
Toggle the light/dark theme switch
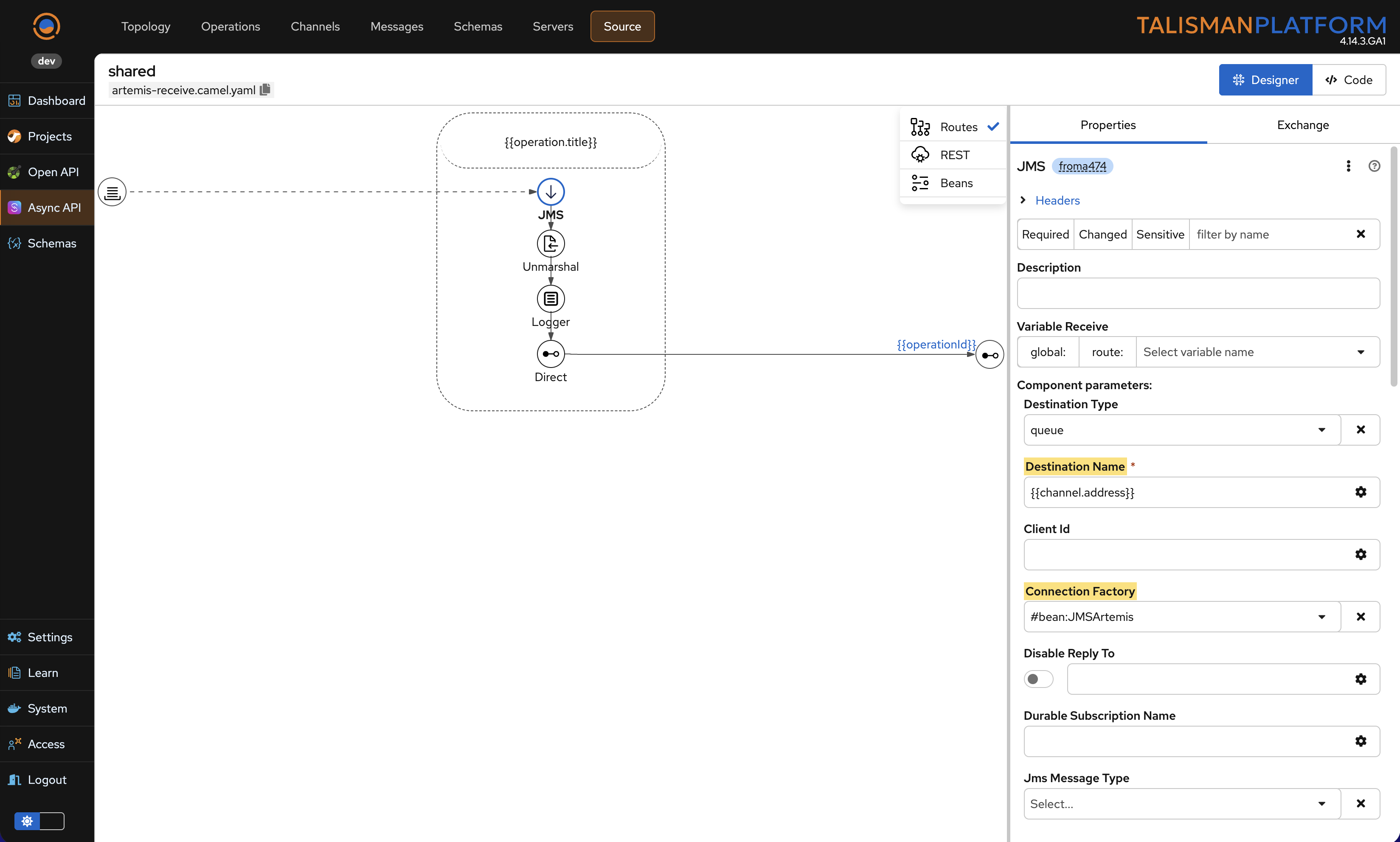pos(39,821)
